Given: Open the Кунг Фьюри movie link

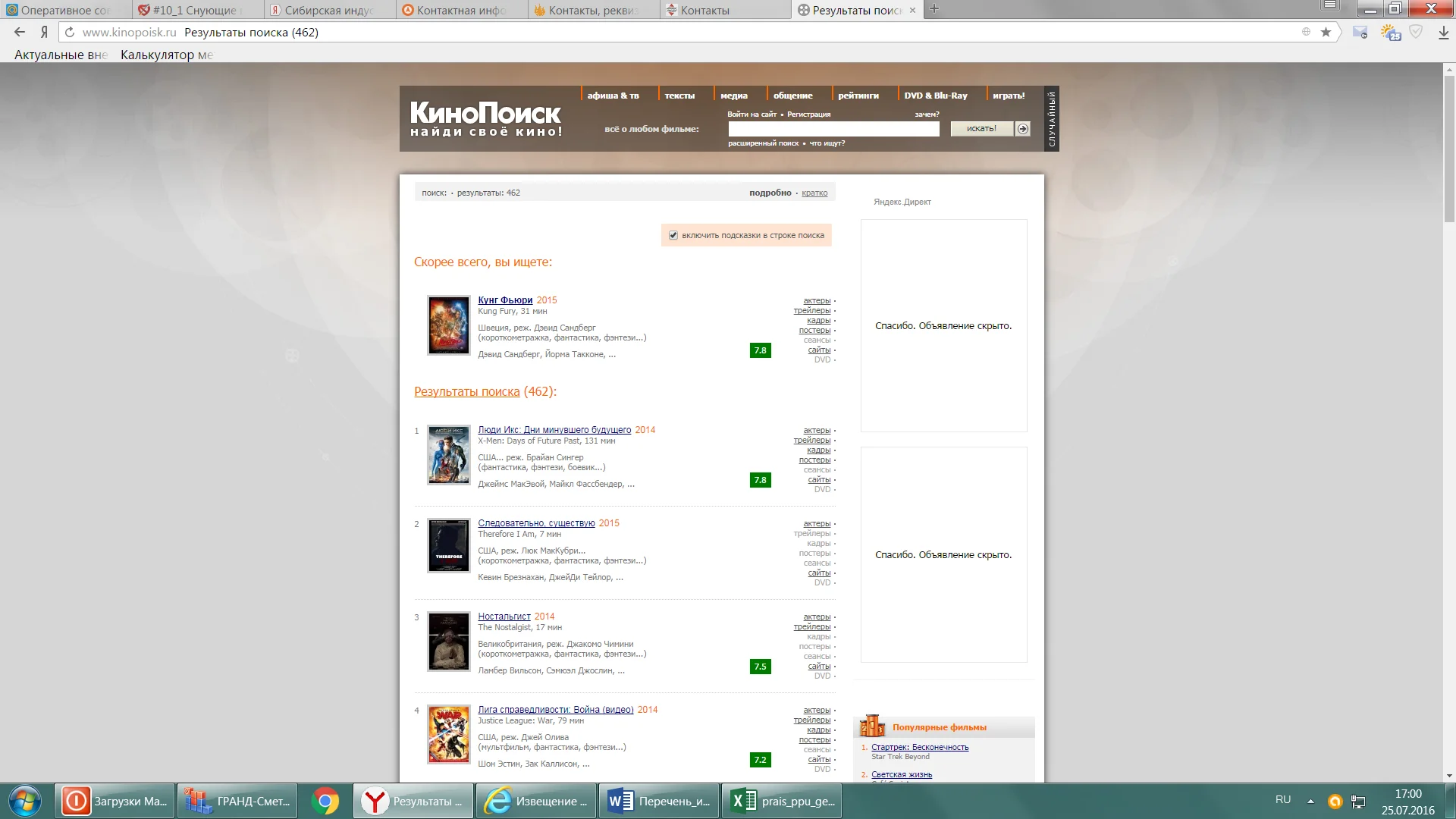Looking at the screenshot, I should point(505,300).
